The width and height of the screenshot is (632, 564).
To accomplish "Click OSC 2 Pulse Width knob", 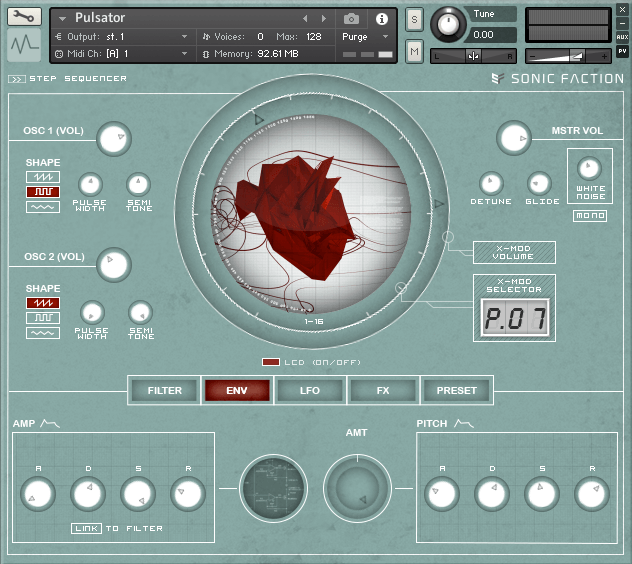I will 92,312.
